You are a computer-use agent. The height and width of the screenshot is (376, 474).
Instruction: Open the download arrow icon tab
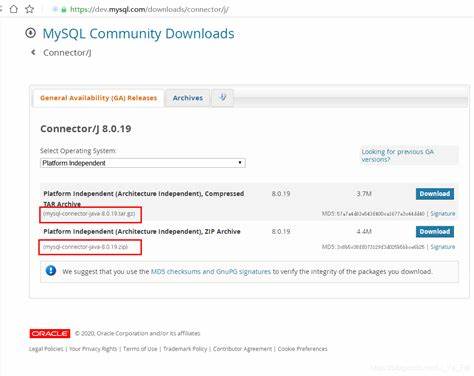tap(223, 98)
